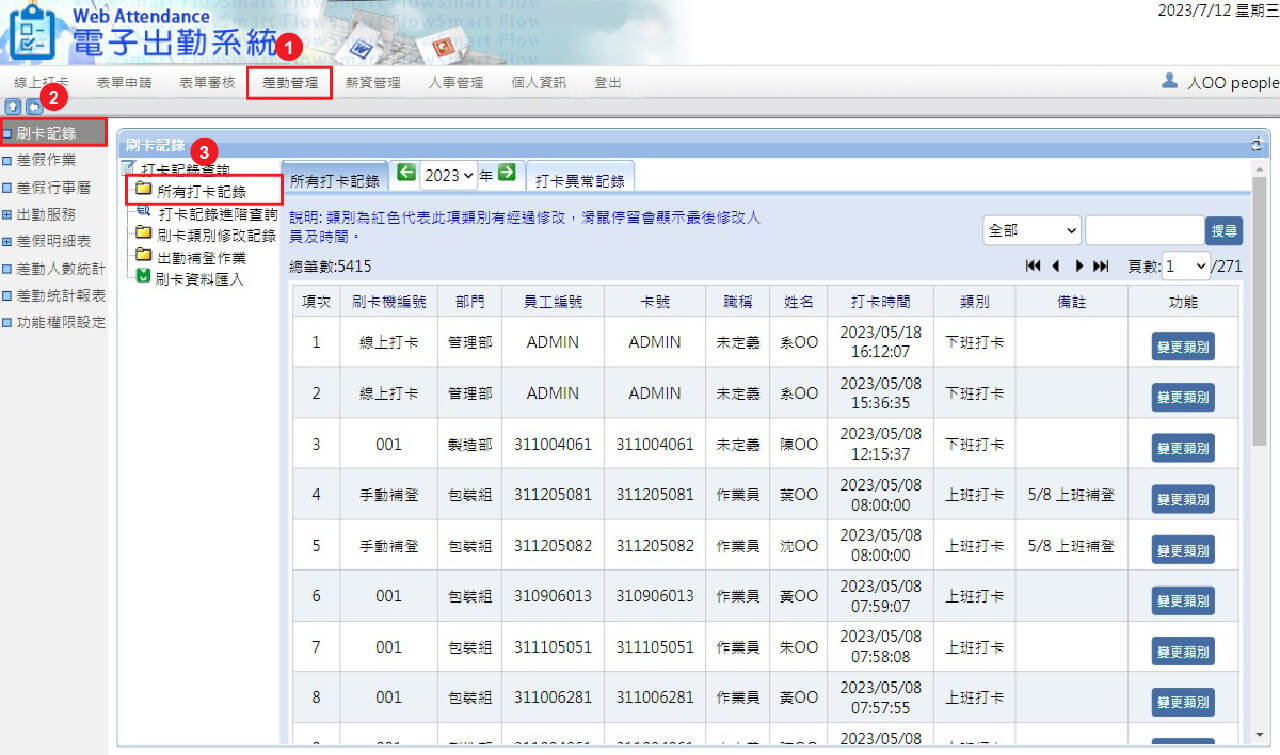1280x755 pixels.
Task: Go to next year with green right arrow
Action: (507, 173)
